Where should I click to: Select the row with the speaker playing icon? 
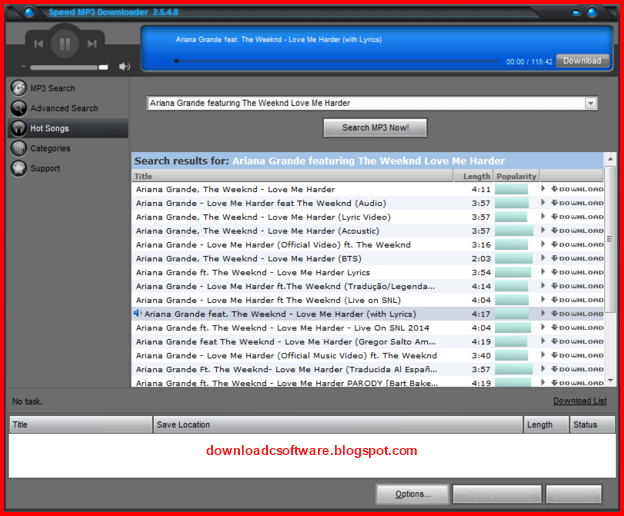pyautogui.click(x=368, y=314)
